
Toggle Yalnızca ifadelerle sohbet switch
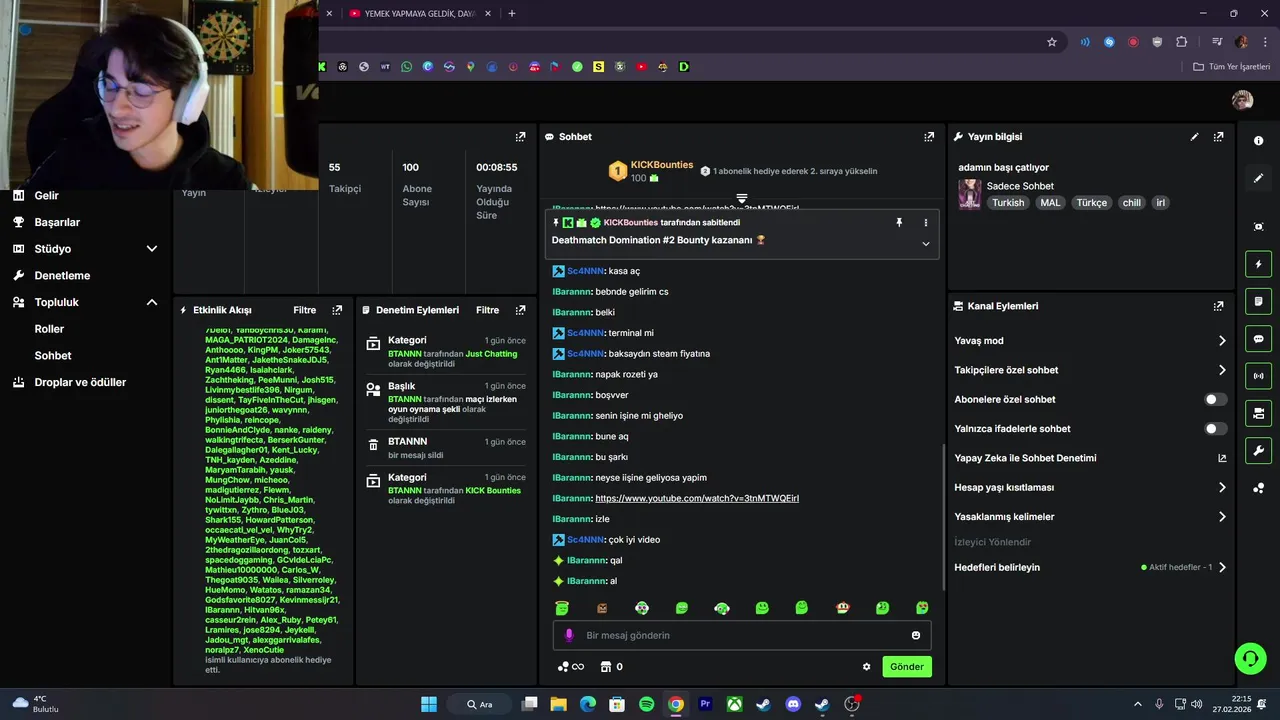pos(1215,429)
